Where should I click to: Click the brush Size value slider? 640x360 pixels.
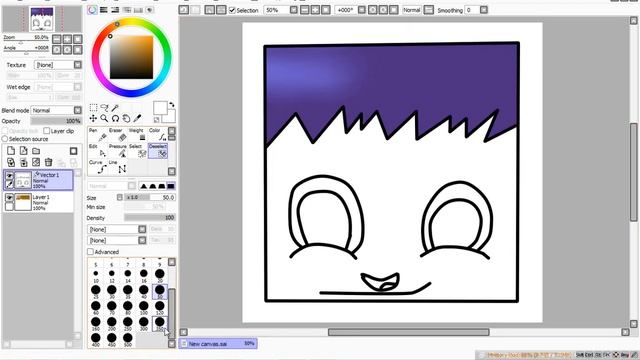tap(150, 197)
